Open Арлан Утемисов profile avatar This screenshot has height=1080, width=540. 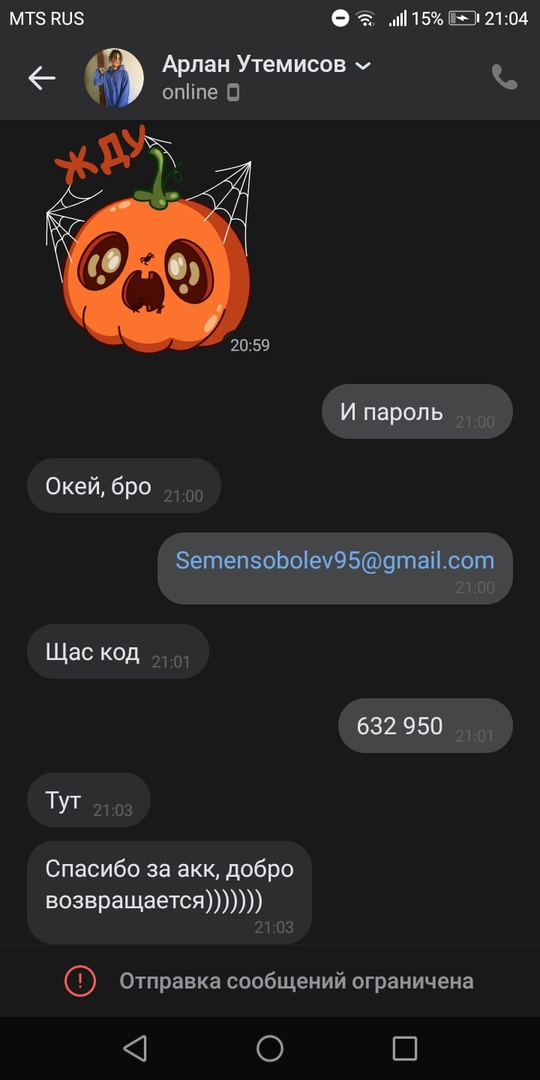tap(114, 78)
